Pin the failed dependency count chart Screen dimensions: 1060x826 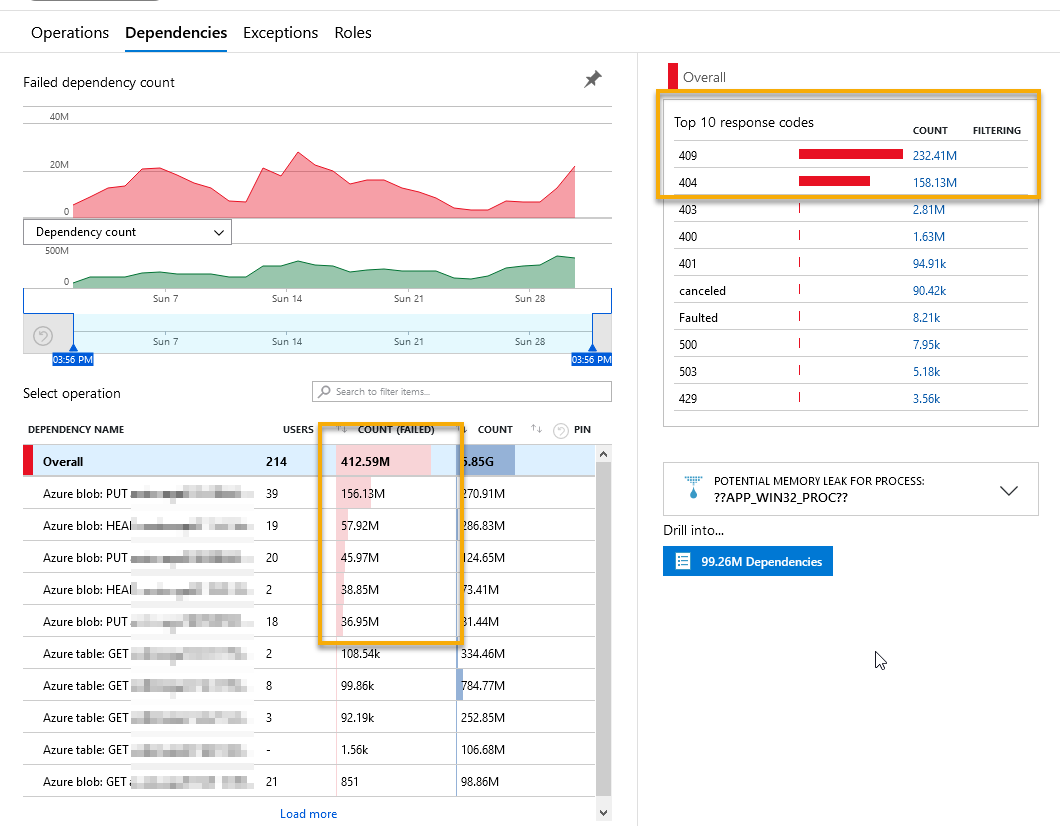pyautogui.click(x=592, y=80)
